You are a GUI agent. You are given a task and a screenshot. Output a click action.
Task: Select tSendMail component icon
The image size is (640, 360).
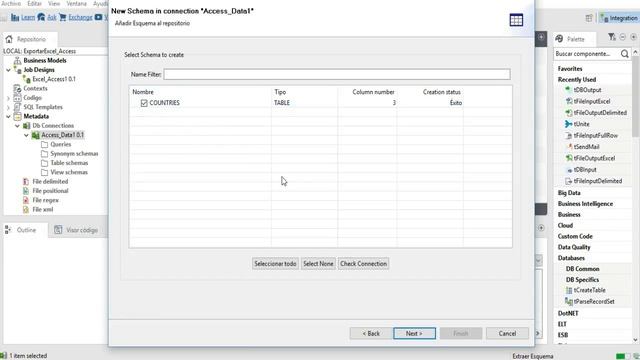click(569, 147)
